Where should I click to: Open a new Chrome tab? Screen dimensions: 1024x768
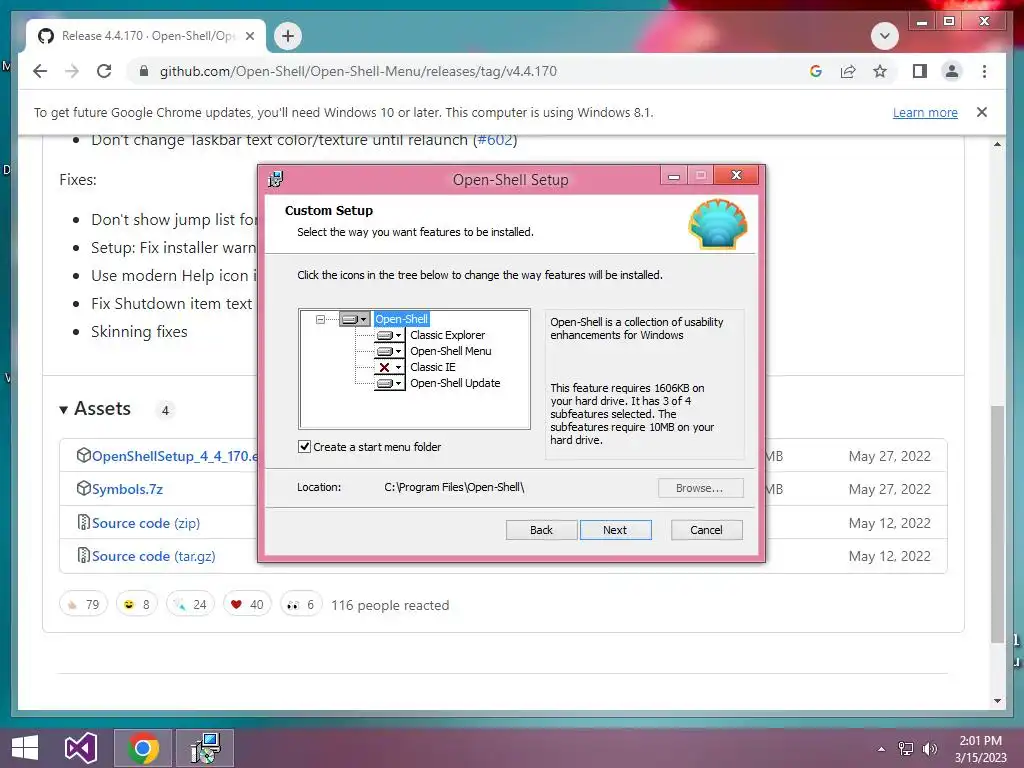point(288,36)
